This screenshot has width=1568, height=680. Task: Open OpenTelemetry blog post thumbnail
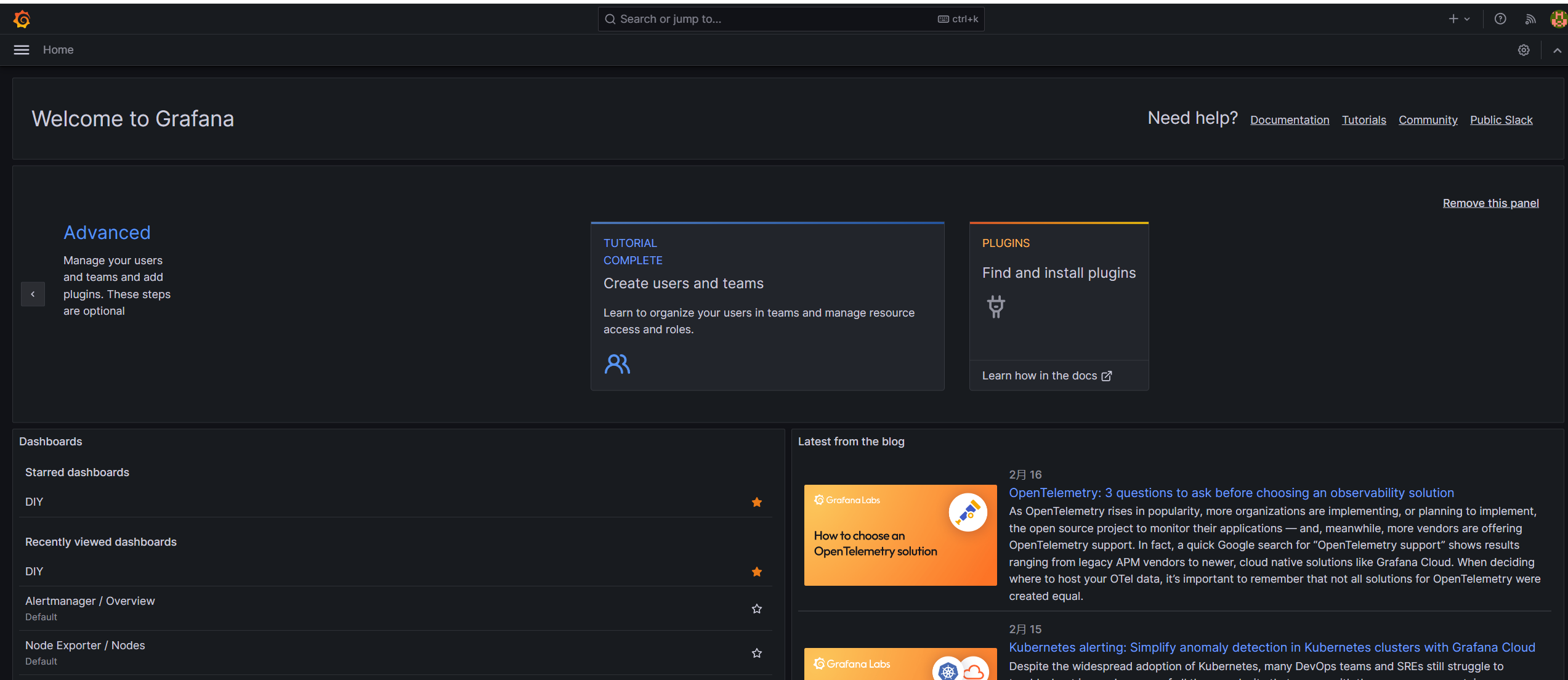click(x=900, y=535)
